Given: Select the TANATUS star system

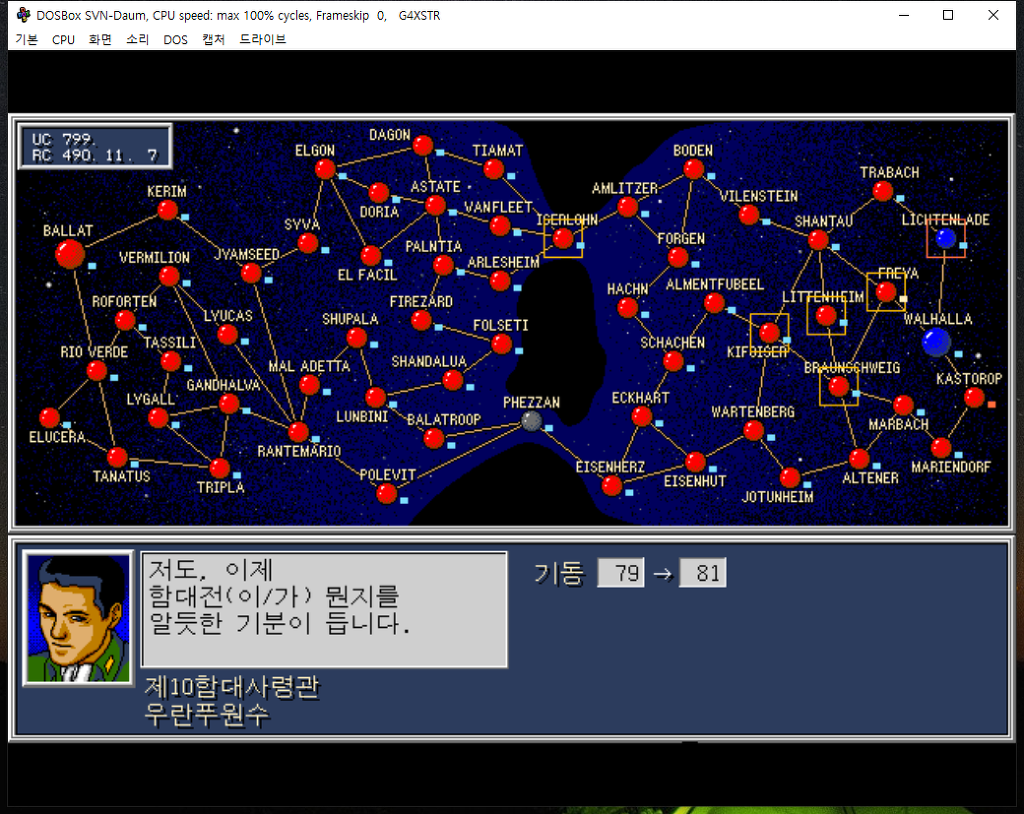Looking at the screenshot, I should pos(118,457).
